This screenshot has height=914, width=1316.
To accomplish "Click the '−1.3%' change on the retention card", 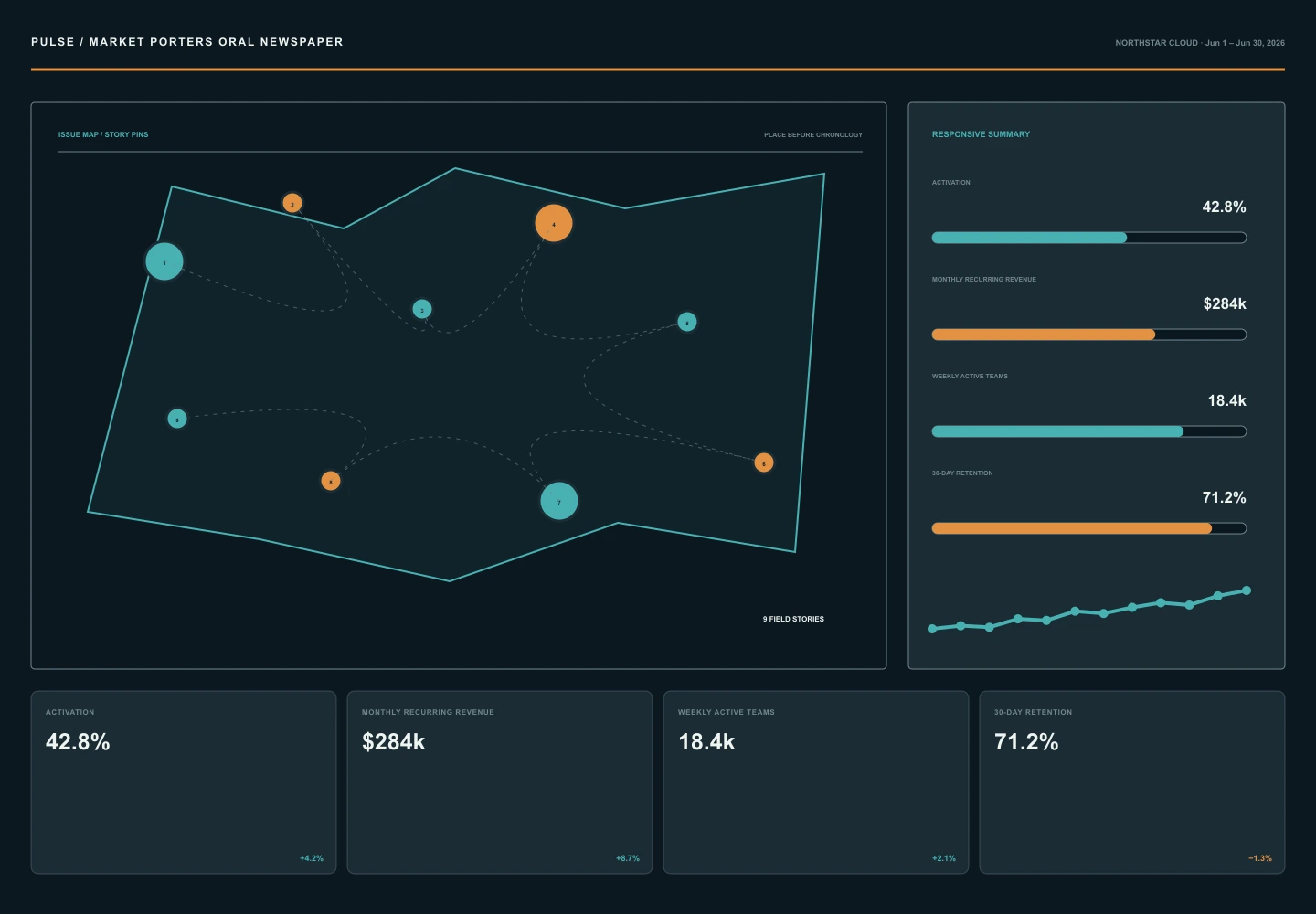I will (1260, 858).
